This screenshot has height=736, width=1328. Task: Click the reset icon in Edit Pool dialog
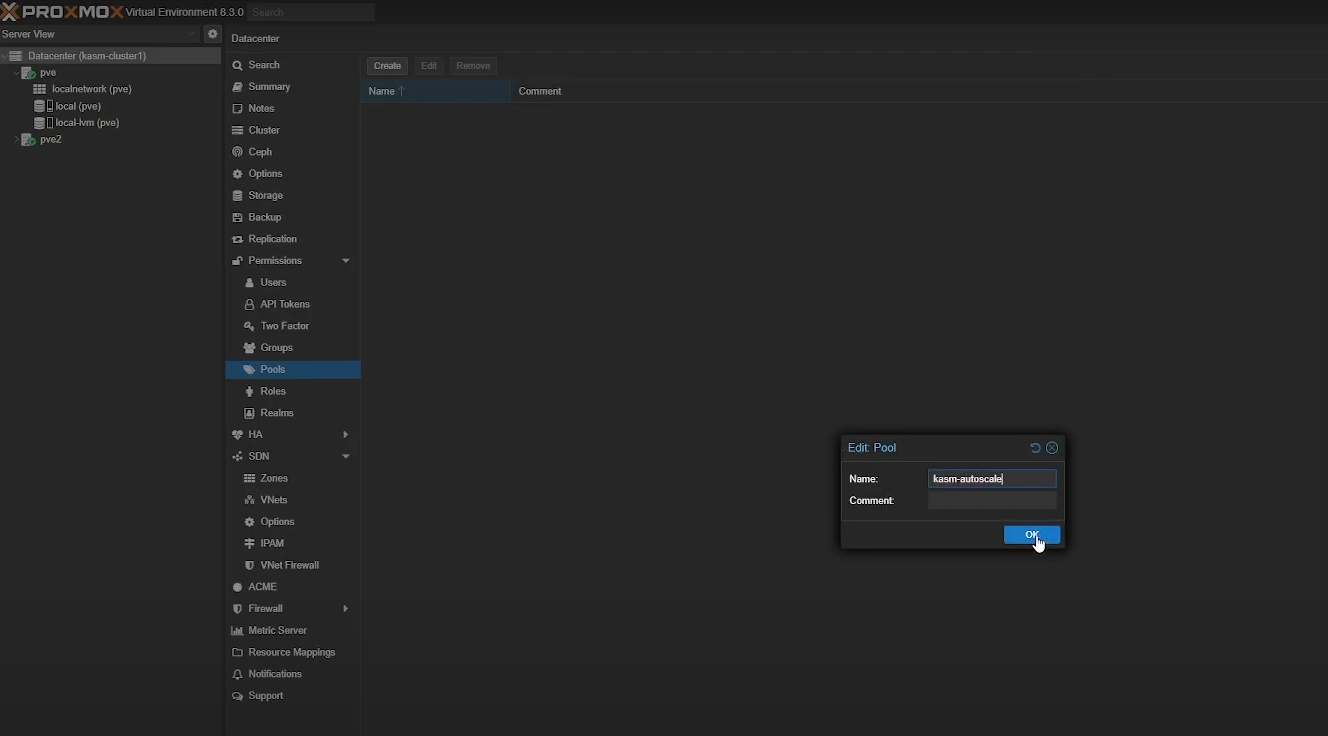1035,448
